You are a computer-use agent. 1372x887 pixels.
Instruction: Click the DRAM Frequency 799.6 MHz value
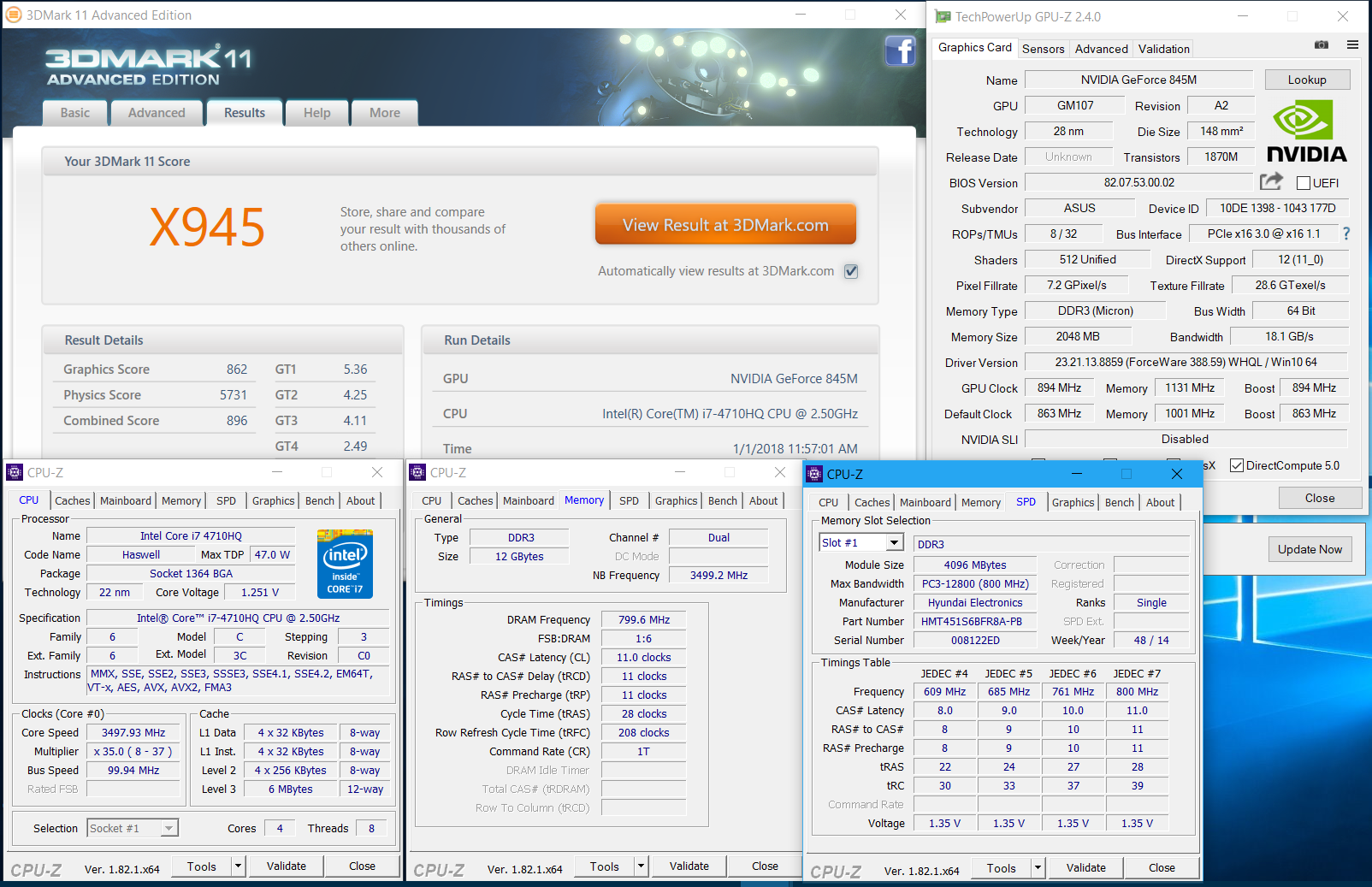click(x=644, y=620)
